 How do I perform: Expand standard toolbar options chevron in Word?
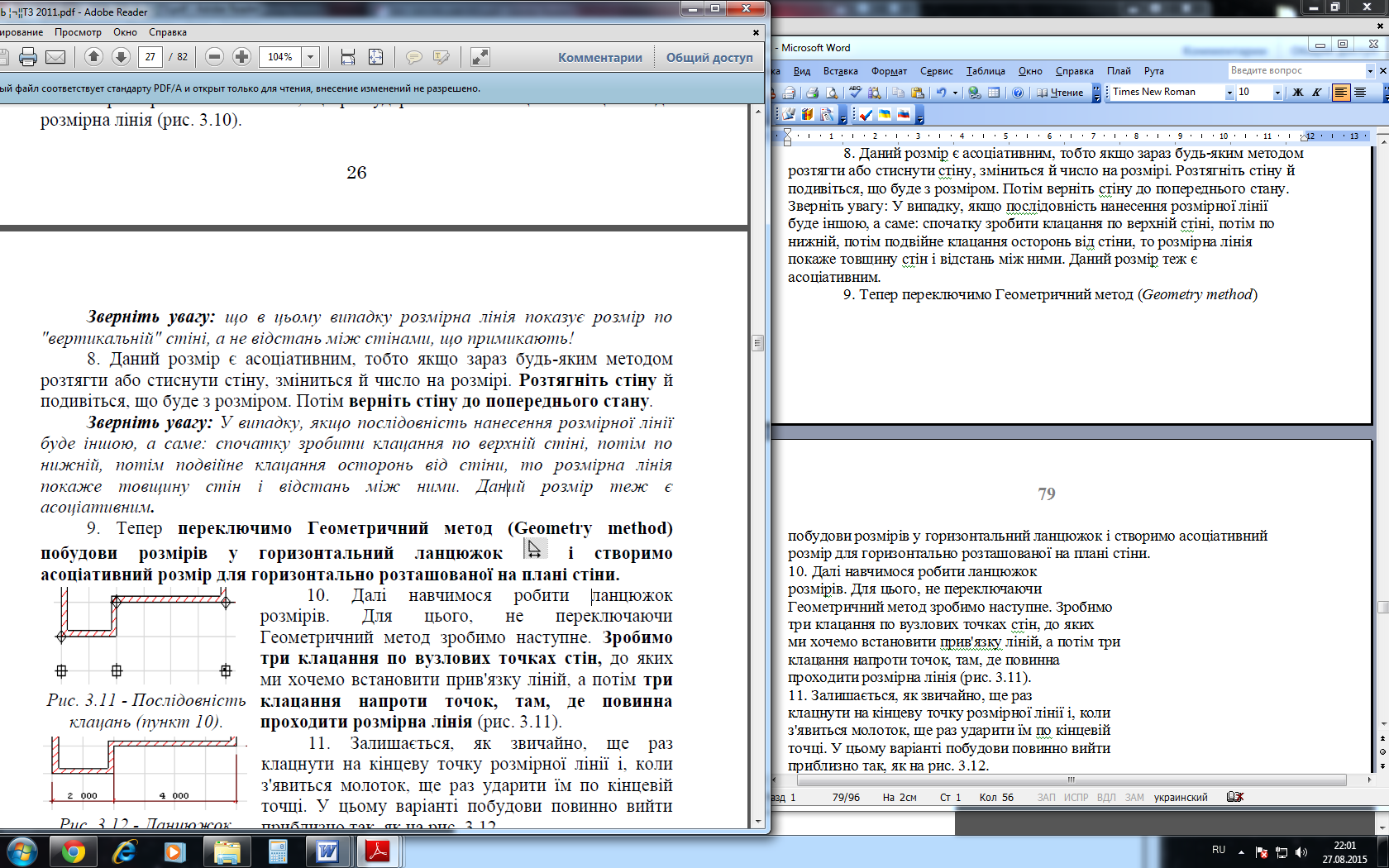[x=1097, y=93]
